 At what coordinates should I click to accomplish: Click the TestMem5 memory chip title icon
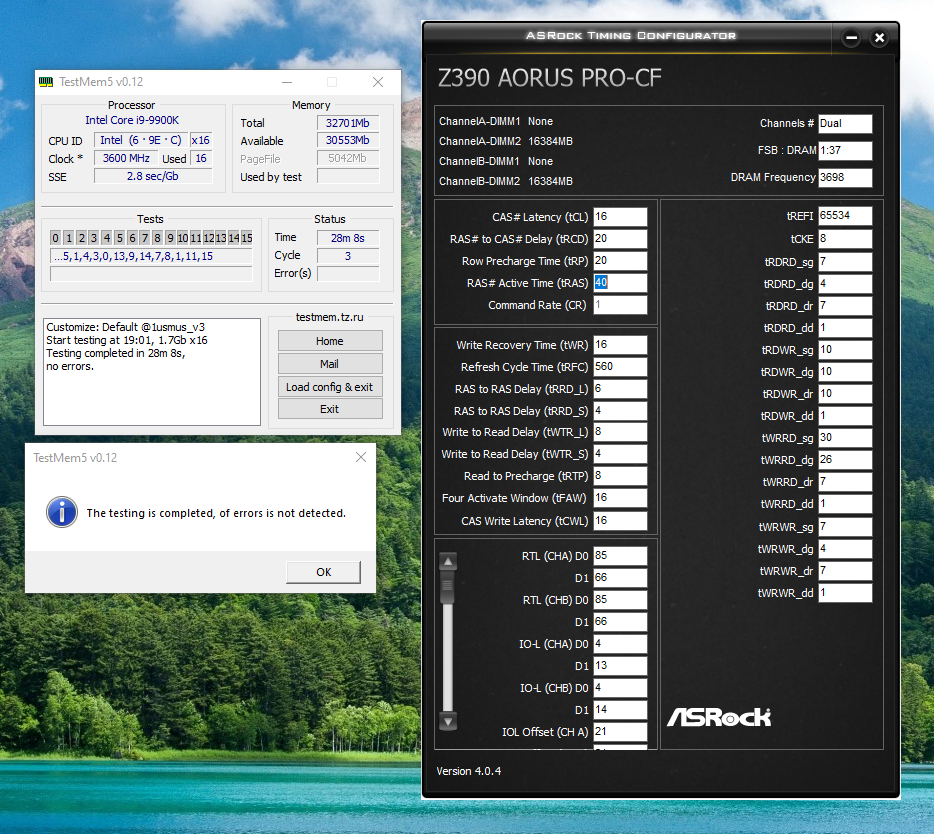point(46,82)
